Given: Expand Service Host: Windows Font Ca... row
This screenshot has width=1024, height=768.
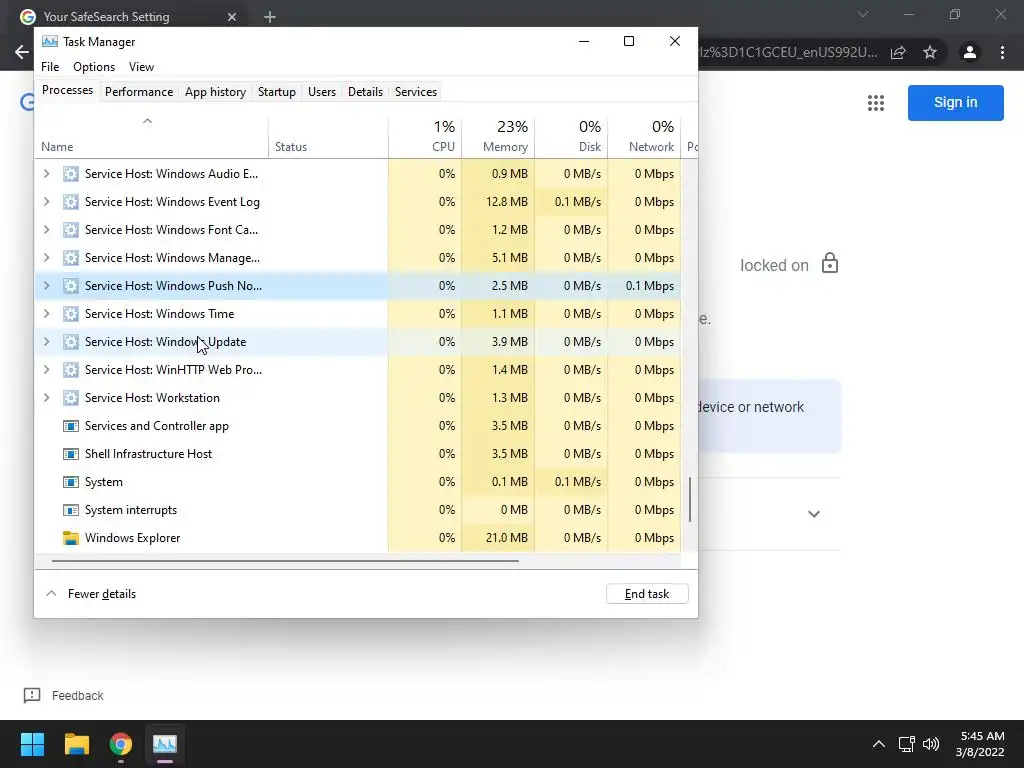Looking at the screenshot, I should pos(46,230).
